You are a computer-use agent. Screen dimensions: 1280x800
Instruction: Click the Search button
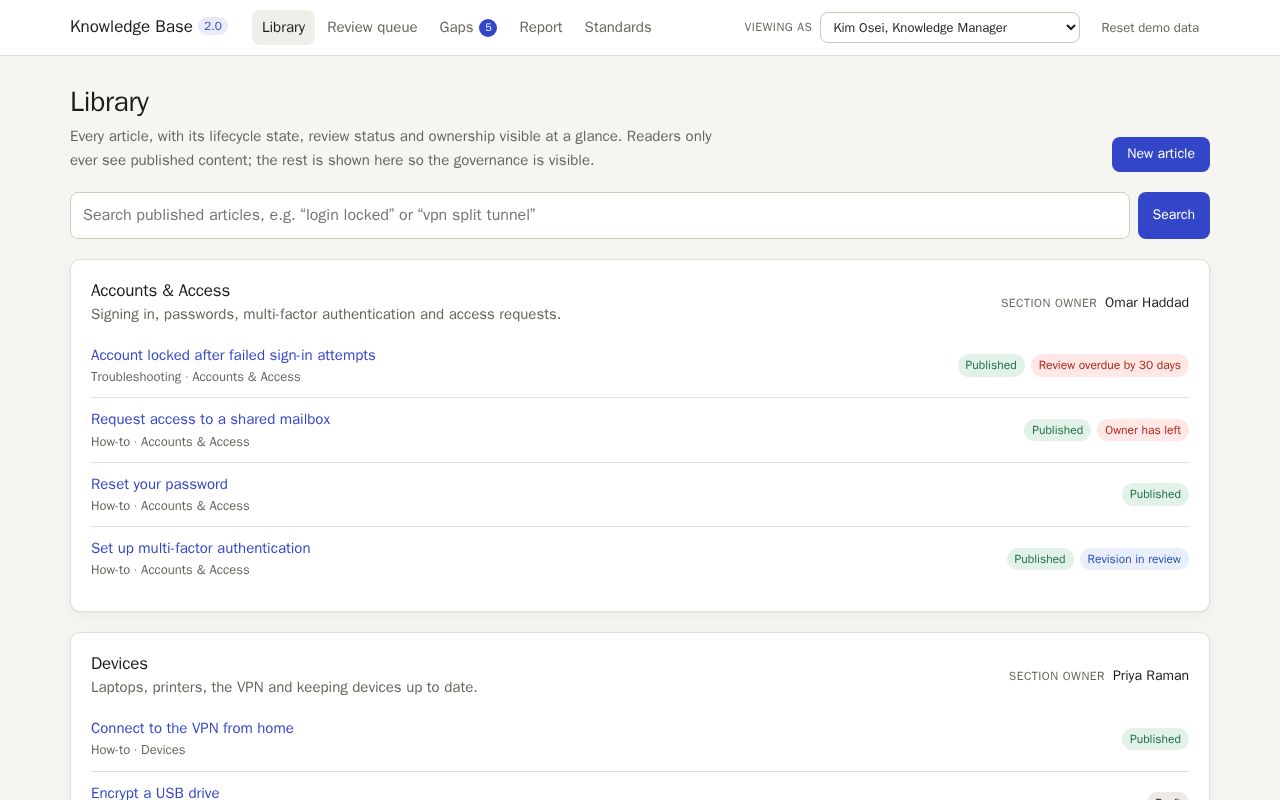(x=1174, y=215)
